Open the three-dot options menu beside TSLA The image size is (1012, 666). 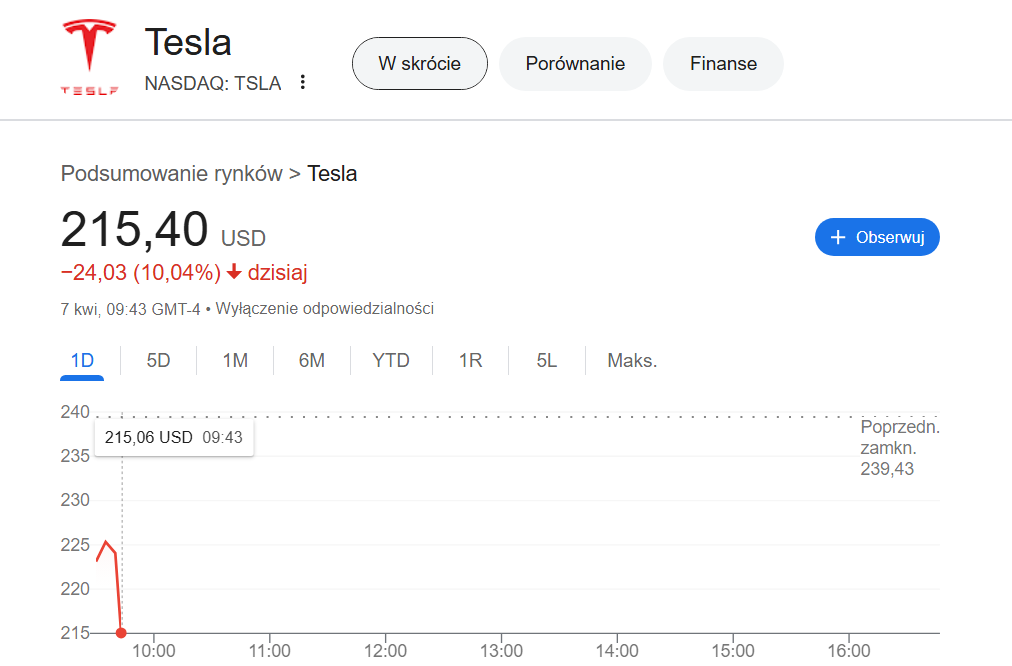(303, 83)
